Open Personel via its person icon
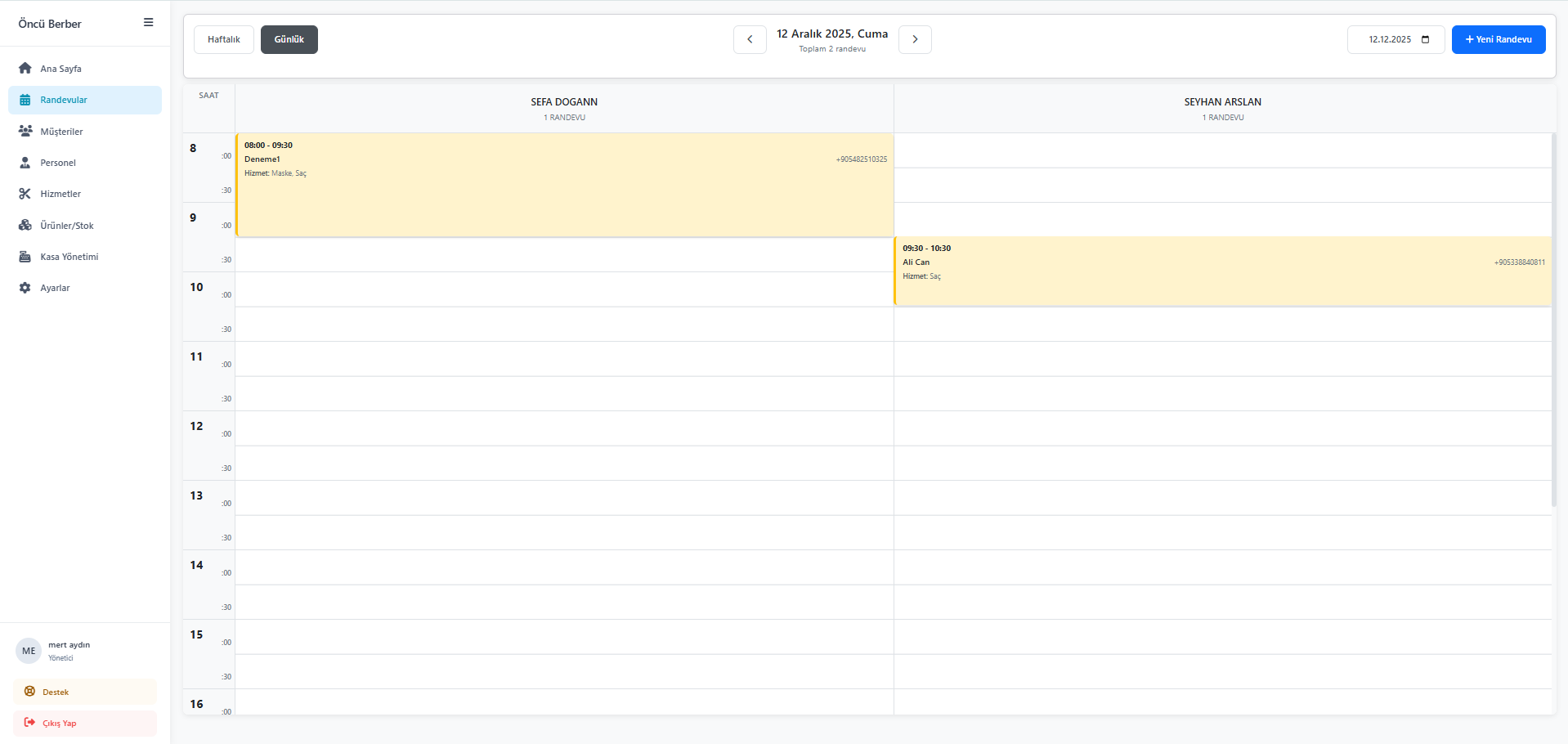Screen dimensions: 1568x744 pyautogui.click(x=25, y=163)
